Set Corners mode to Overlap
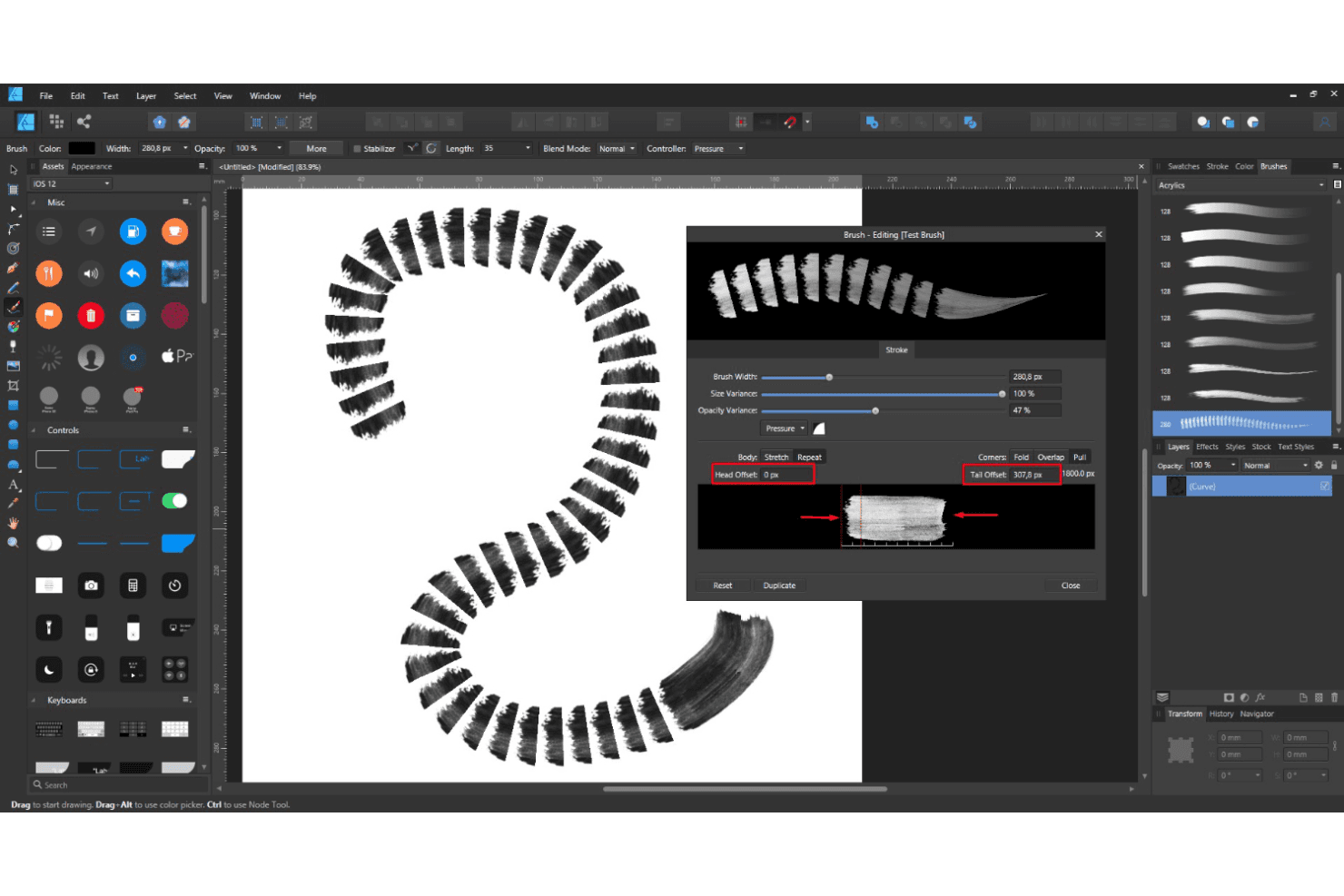The width and height of the screenshot is (1344, 896). (1051, 458)
